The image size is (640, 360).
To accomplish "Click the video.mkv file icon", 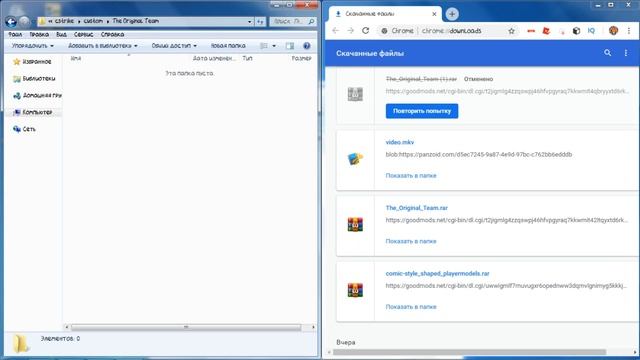I will (355, 159).
